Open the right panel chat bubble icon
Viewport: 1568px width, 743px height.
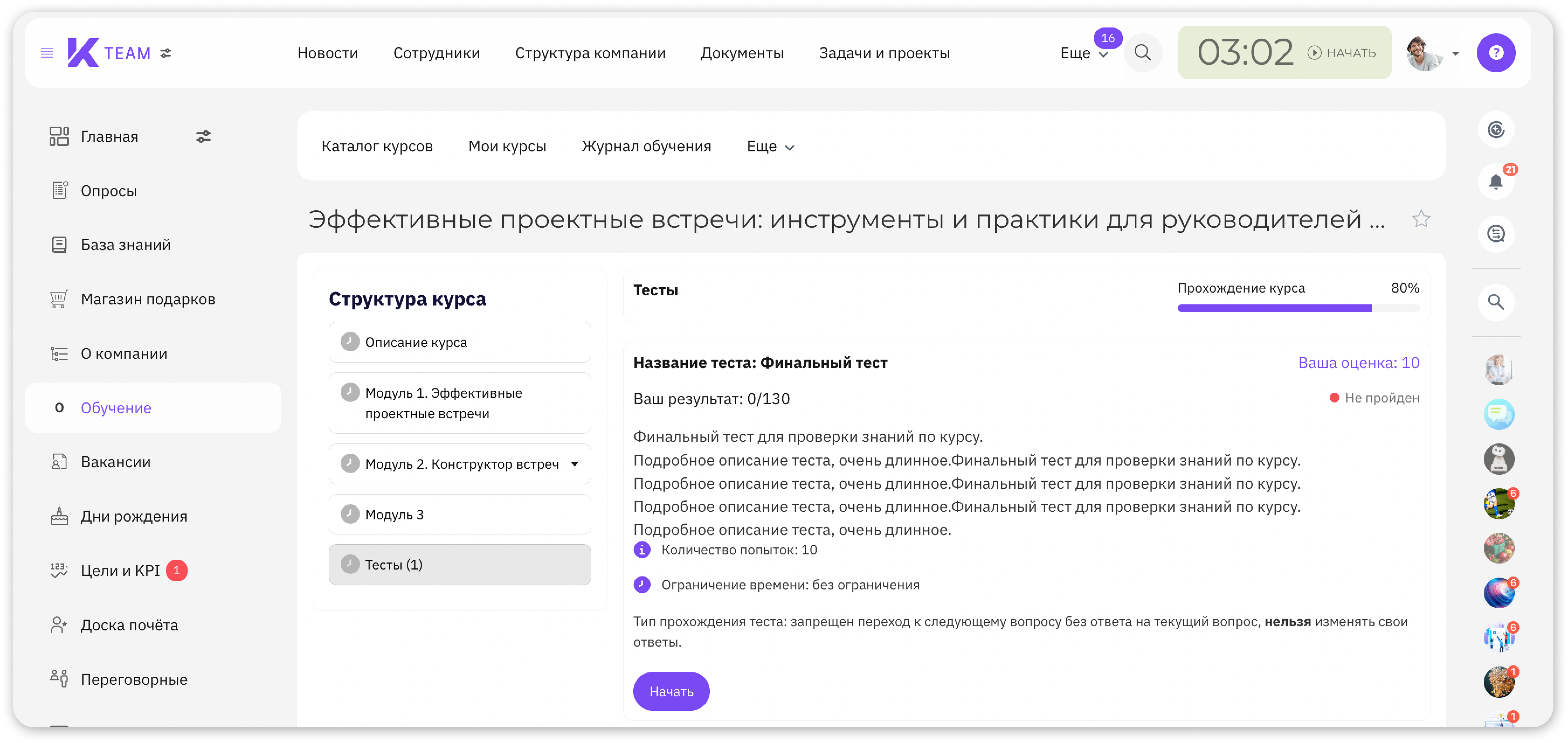(1496, 234)
